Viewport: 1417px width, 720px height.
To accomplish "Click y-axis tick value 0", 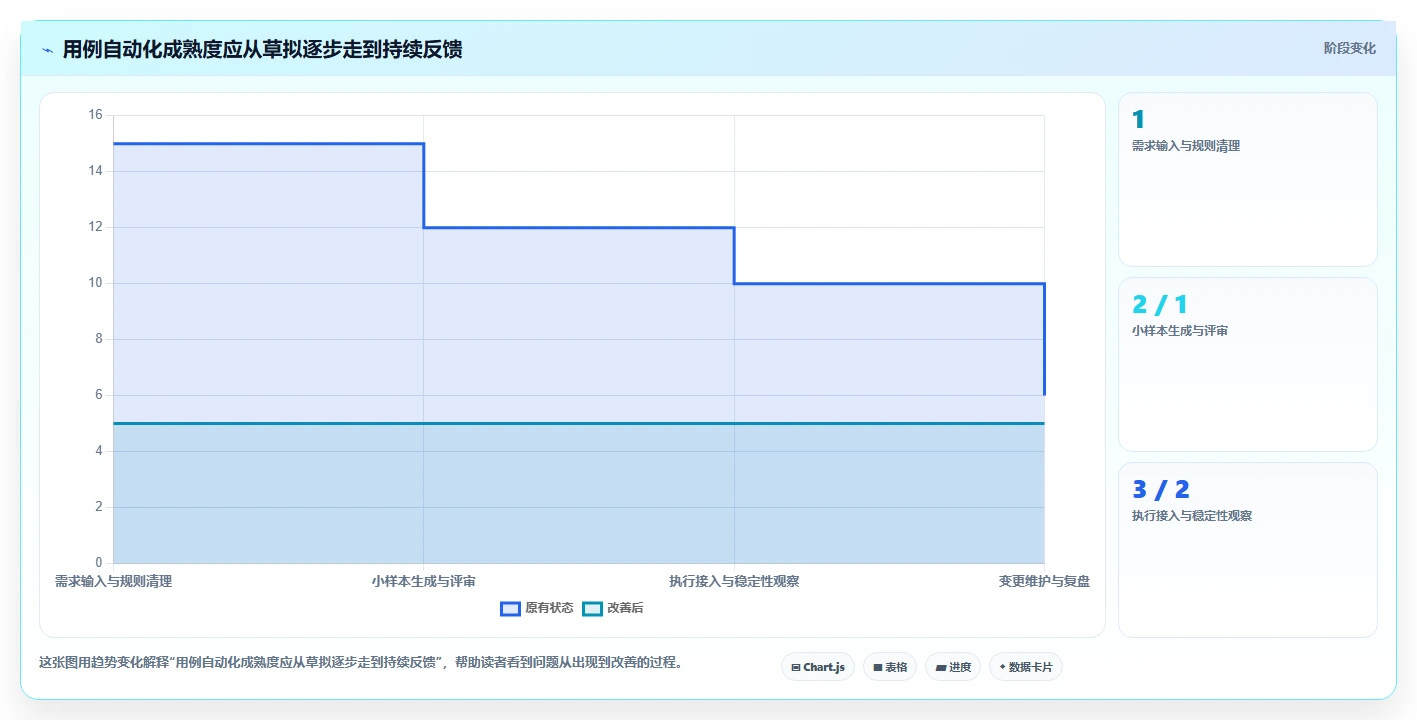I will (x=99, y=563).
